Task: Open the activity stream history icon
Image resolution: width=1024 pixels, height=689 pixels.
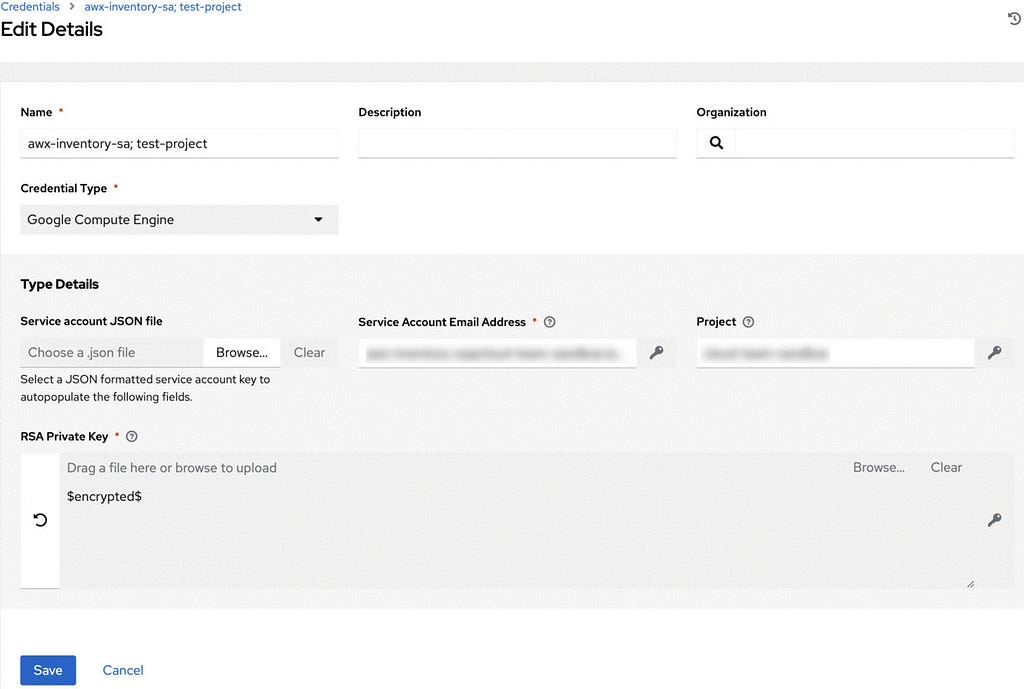Action: [x=1014, y=19]
